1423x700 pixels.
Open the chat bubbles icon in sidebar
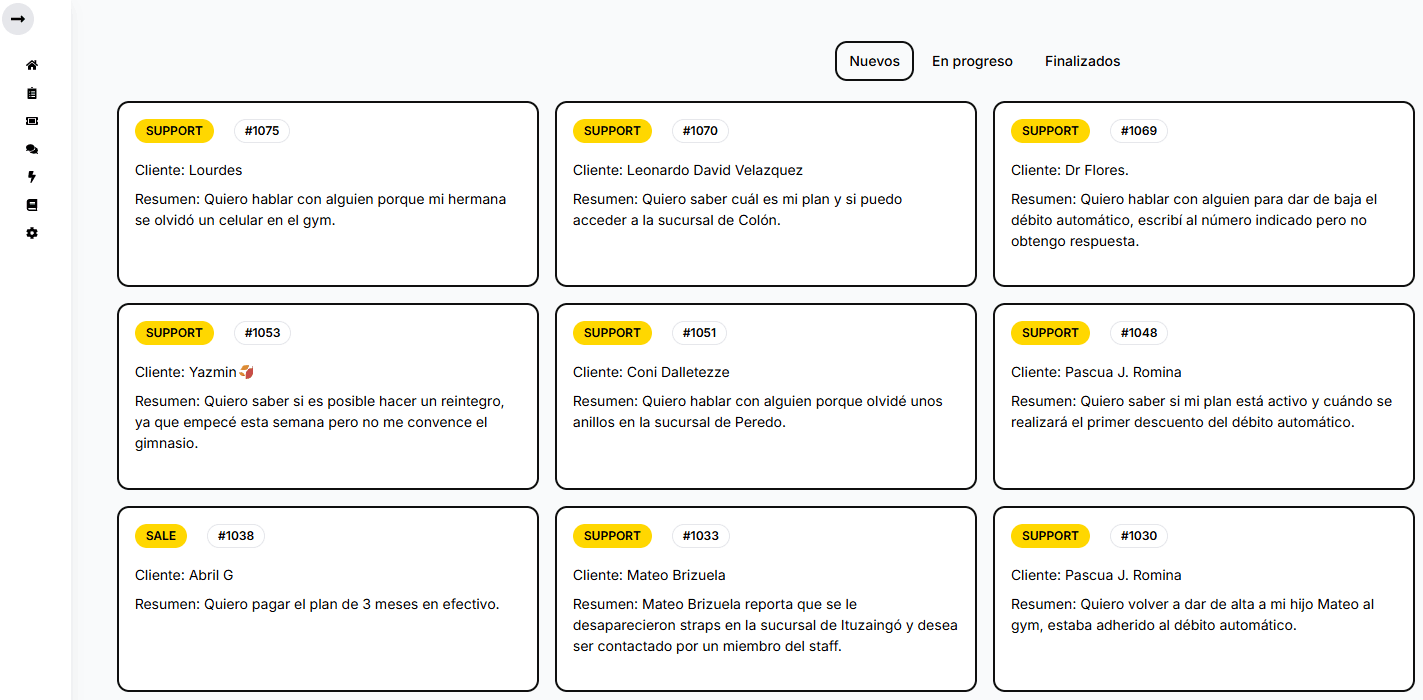pos(32,149)
